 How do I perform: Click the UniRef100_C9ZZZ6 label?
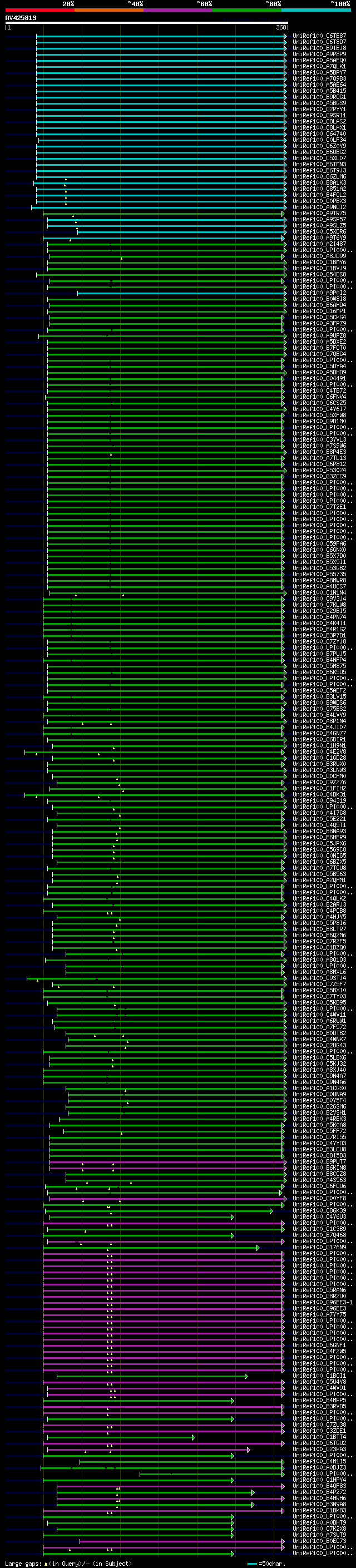click(x=319, y=782)
